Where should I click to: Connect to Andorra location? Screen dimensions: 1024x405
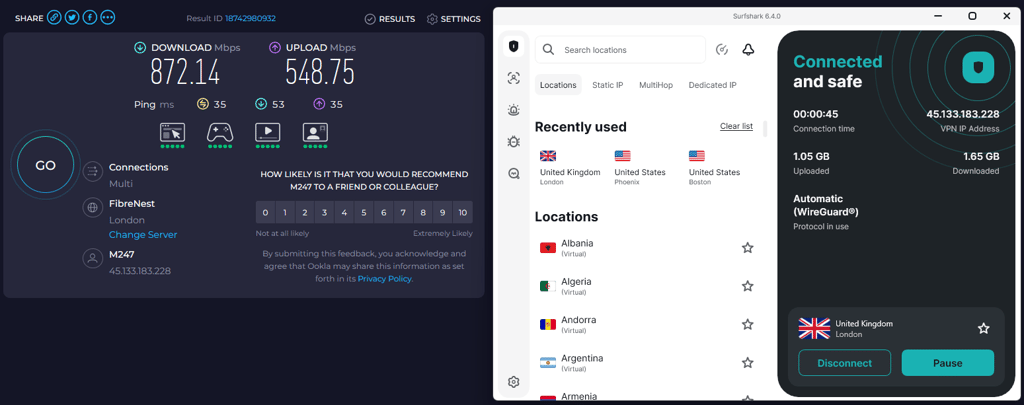click(647, 324)
